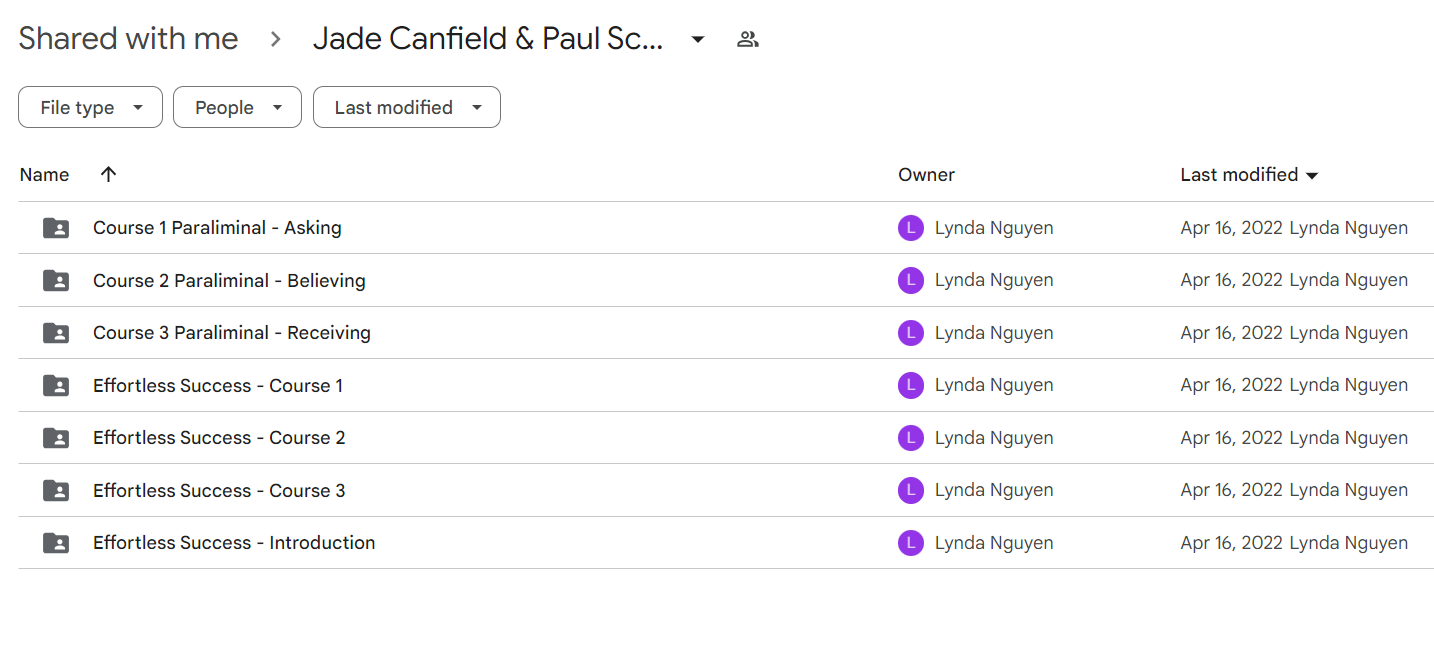Sort by the Name column header
The height and width of the screenshot is (653, 1434).
45,175
